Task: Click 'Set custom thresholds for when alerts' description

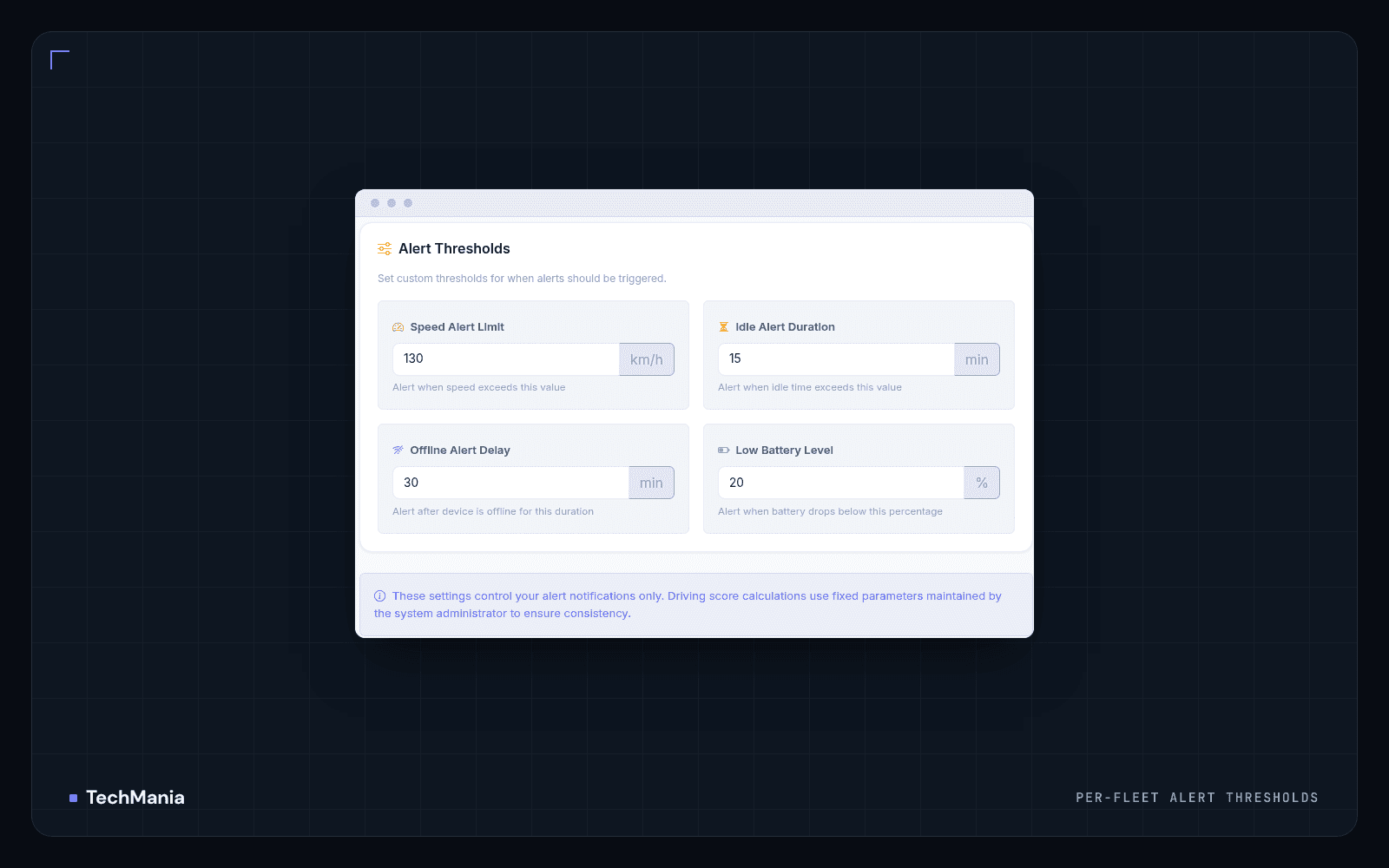Action: click(522, 279)
